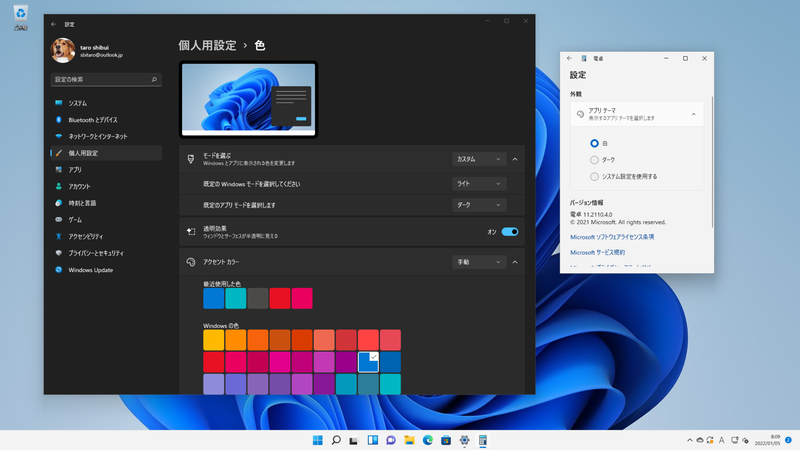This screenshot has width=800, height=450.
Task: Open アカウント settings category
Action: [x=106, y=186]
